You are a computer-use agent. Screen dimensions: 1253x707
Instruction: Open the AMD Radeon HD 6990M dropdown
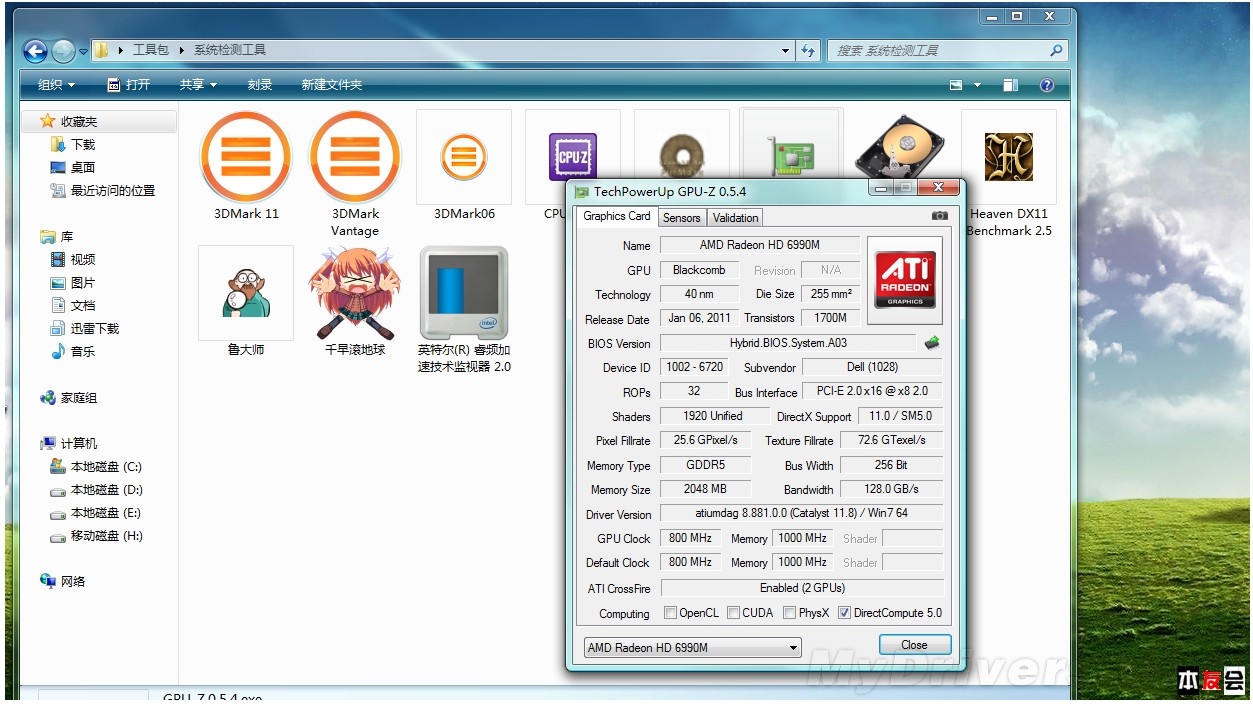(x=692, y=647)
